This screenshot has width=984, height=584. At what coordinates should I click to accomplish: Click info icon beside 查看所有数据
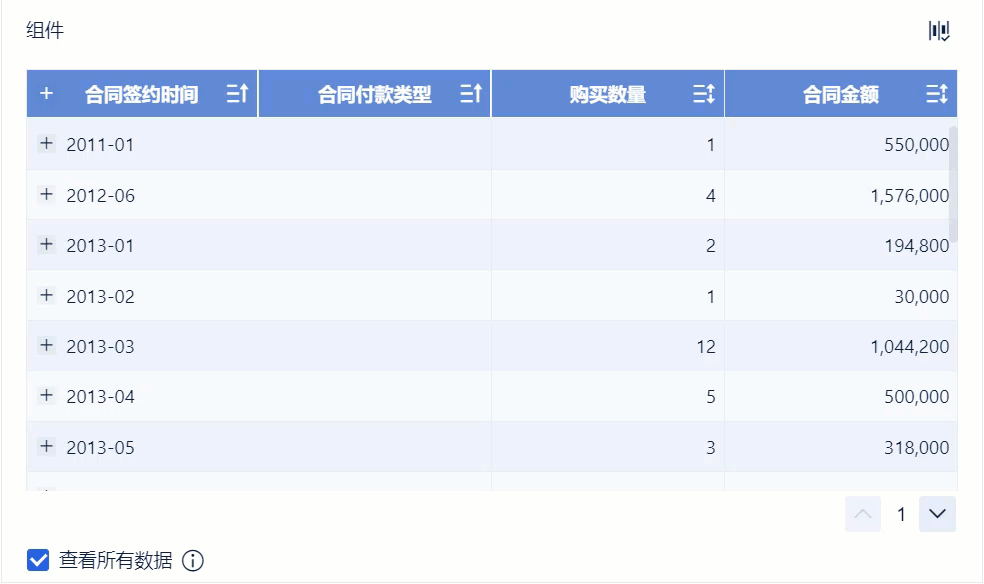pos(193,561)
